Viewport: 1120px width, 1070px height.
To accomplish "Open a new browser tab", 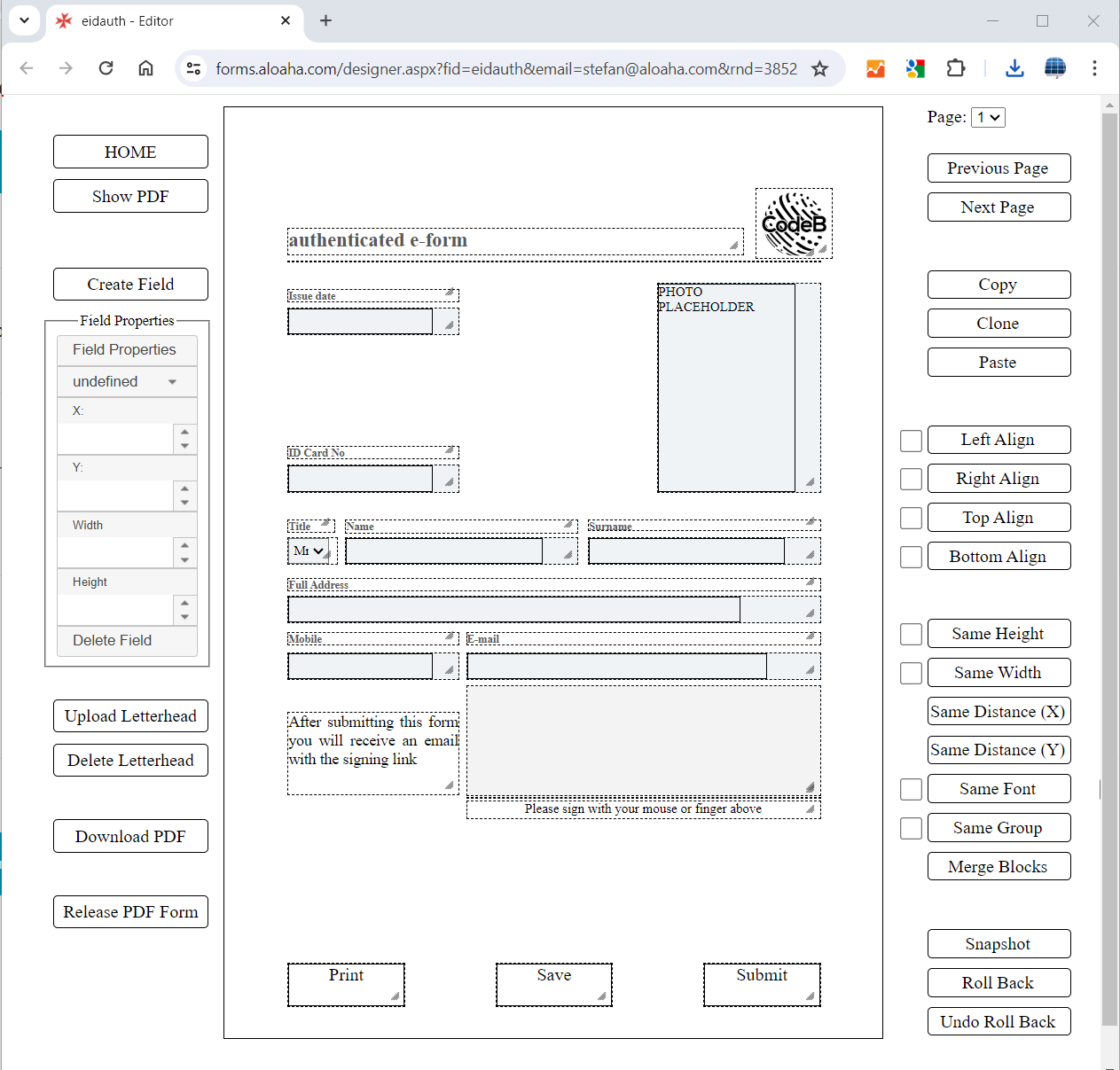I will 325,20.
